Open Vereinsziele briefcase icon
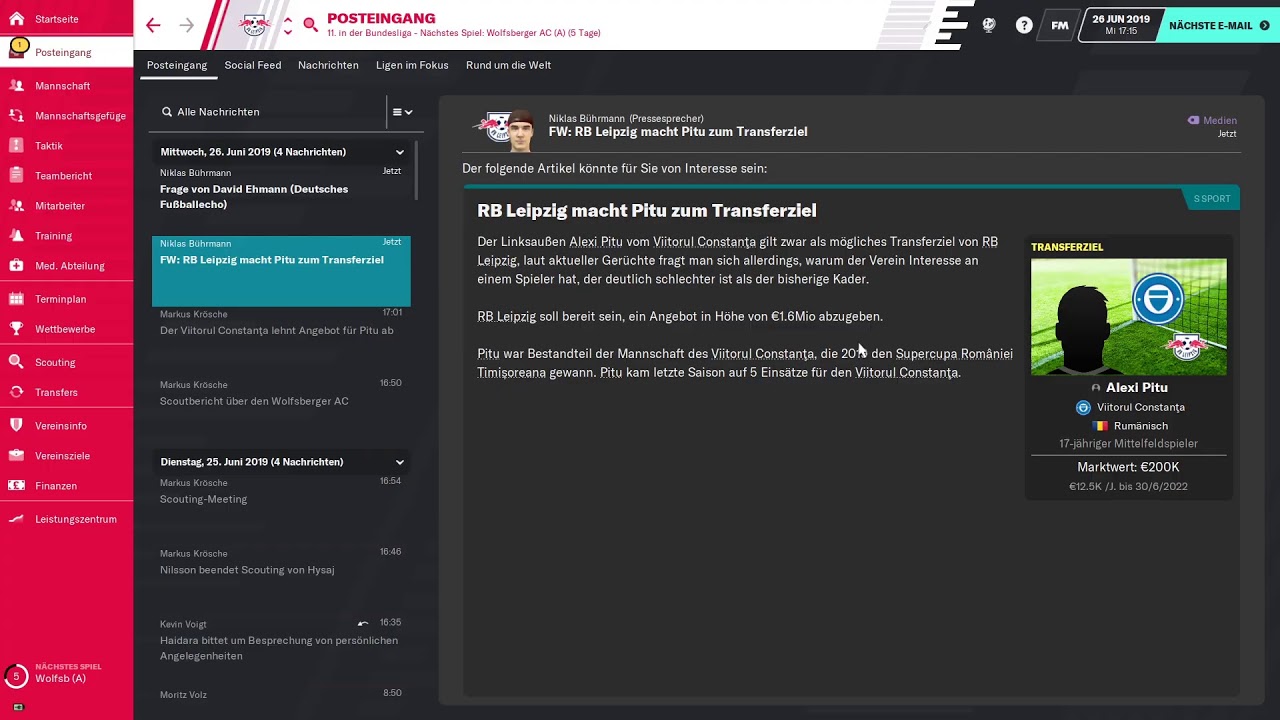The image size is (1280, 720). pos(16,456)
